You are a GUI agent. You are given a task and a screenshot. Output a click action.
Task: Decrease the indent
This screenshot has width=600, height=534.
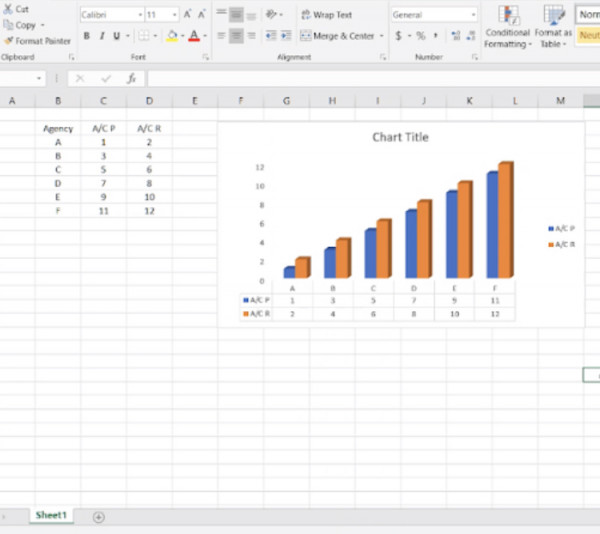point(271,36)
